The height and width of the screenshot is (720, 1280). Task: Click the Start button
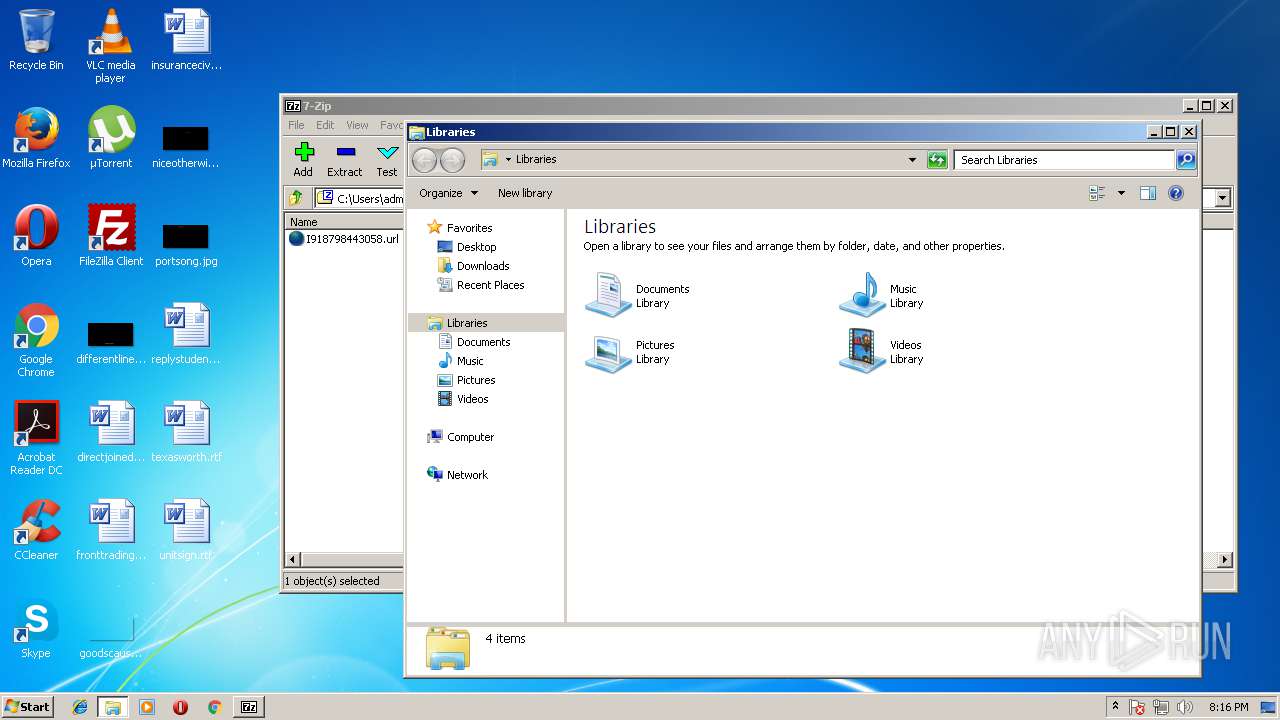27,707
